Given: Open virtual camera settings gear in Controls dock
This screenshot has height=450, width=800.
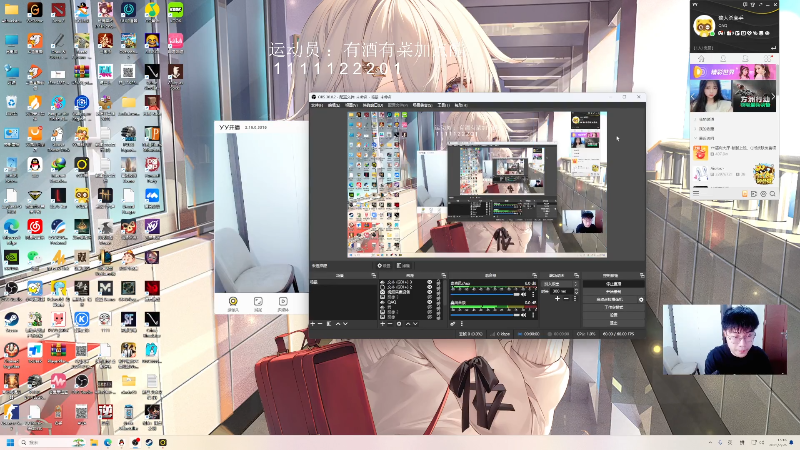Looking at the screenshot, I should click(641, 299).
